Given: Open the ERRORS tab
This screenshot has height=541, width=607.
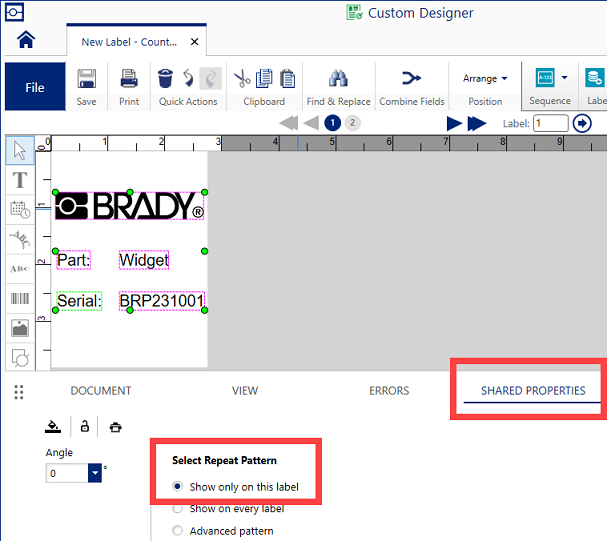Looking at the screenshot, I should 389,391.
